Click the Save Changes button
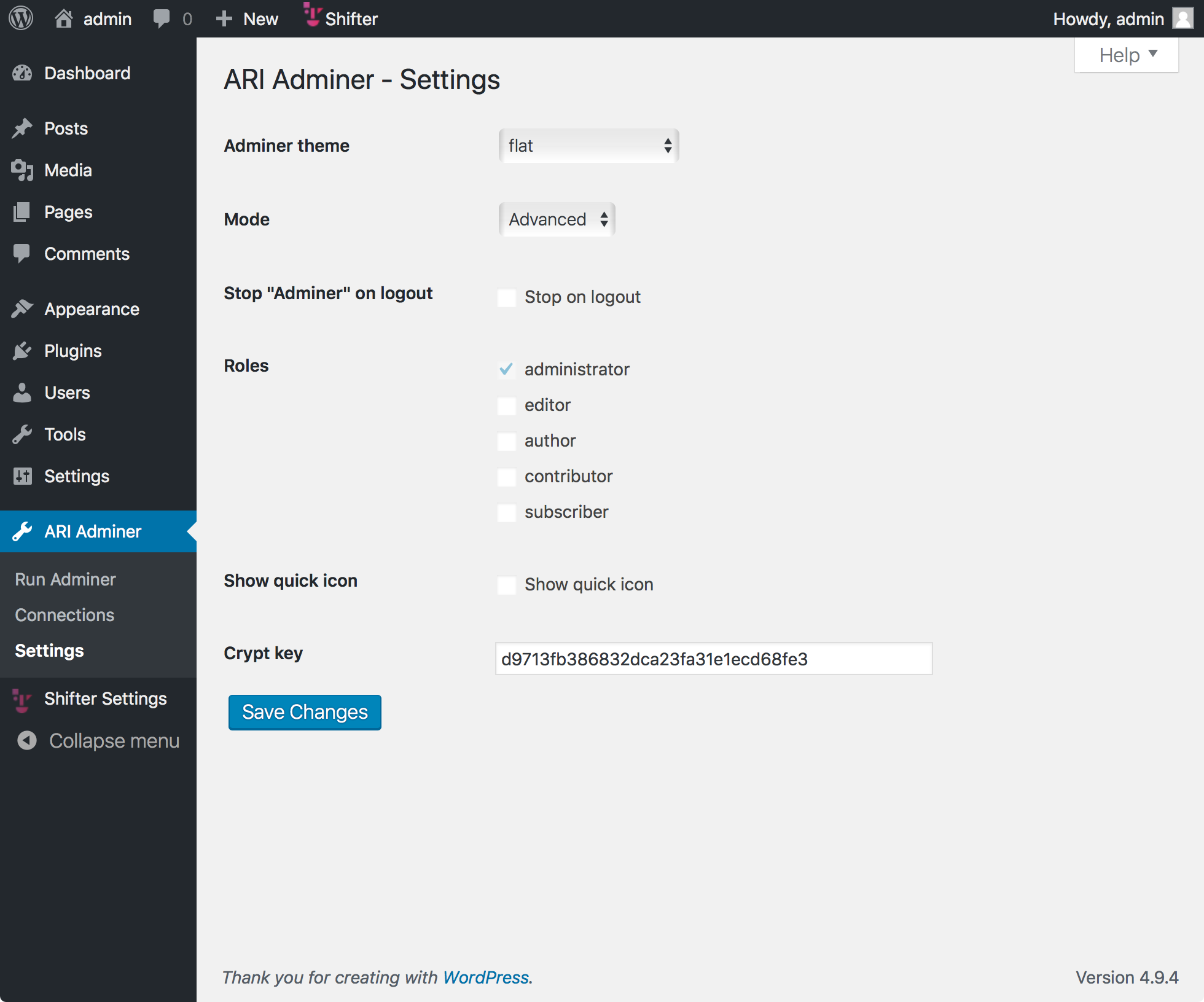Viewport: 1204px width, 1002px height. 305,712
